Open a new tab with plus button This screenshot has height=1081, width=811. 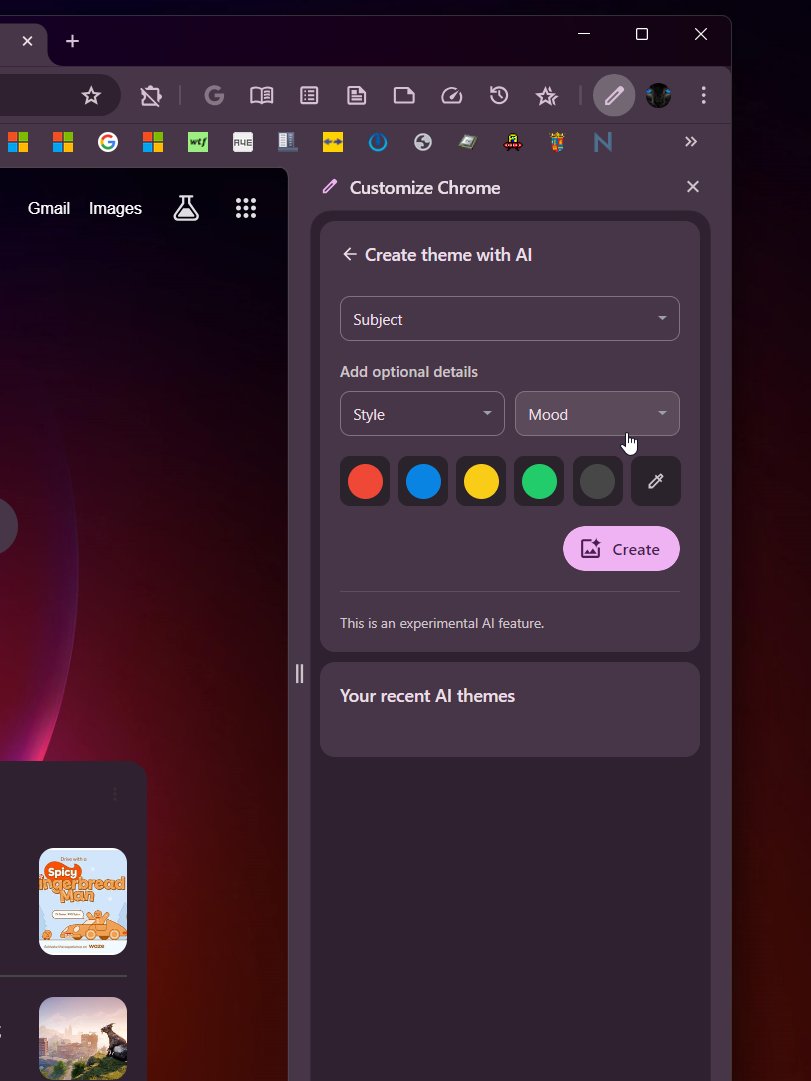coord(72,41)
